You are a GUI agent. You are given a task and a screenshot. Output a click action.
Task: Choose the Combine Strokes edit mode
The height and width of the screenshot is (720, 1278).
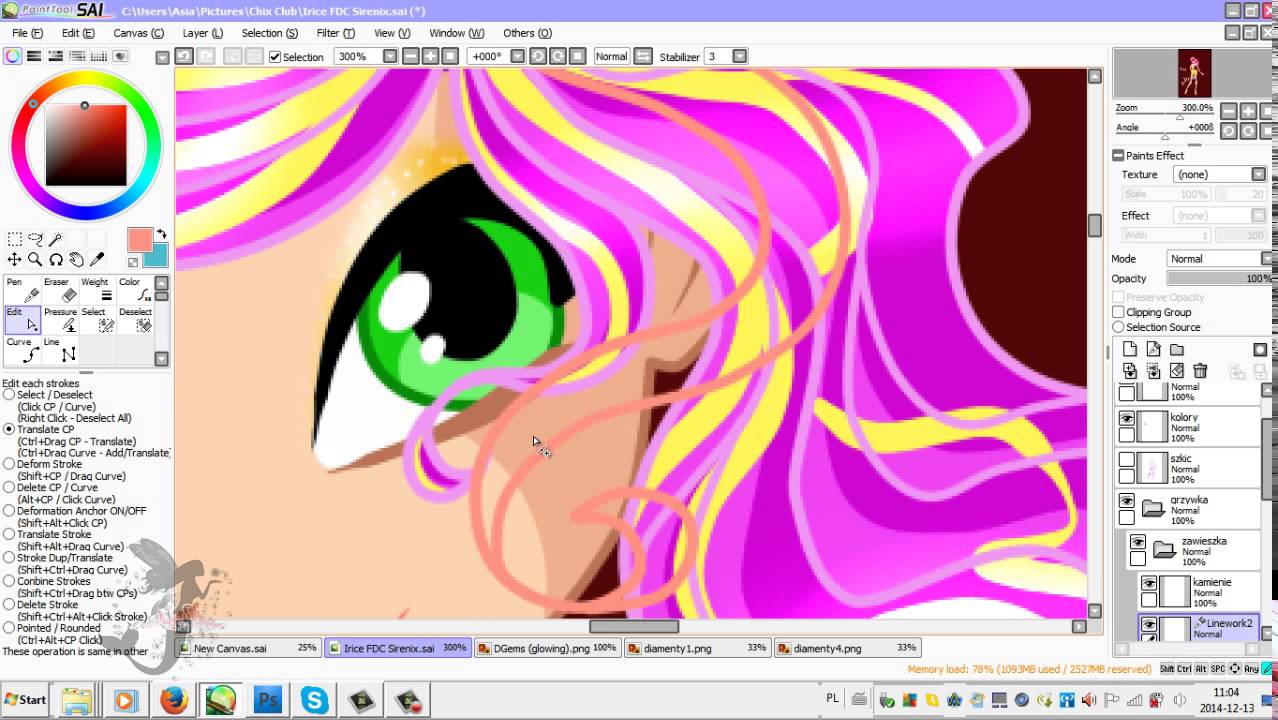9,581
